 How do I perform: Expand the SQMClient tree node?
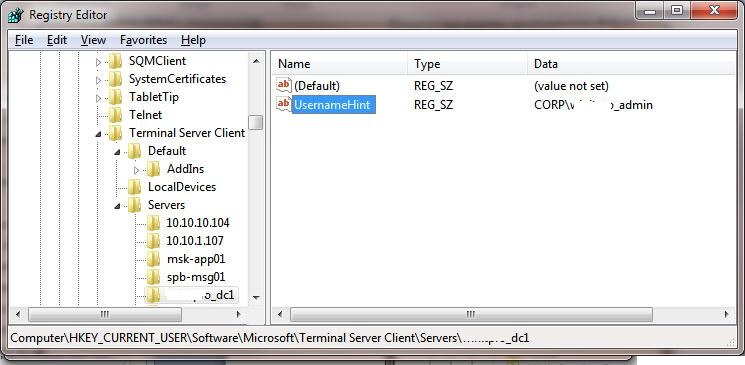(98, 62)
